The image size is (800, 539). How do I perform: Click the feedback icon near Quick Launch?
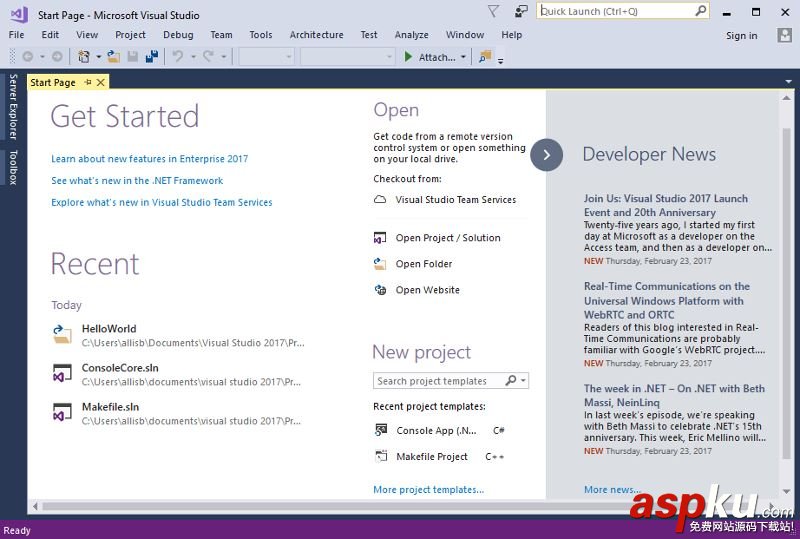520,11
